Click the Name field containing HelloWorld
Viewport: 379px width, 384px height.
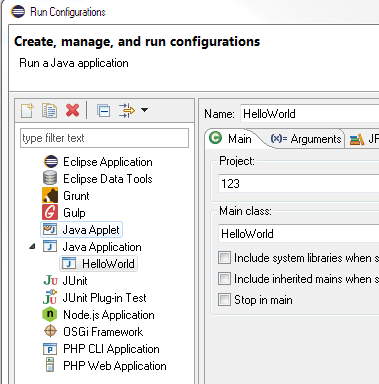309,114
